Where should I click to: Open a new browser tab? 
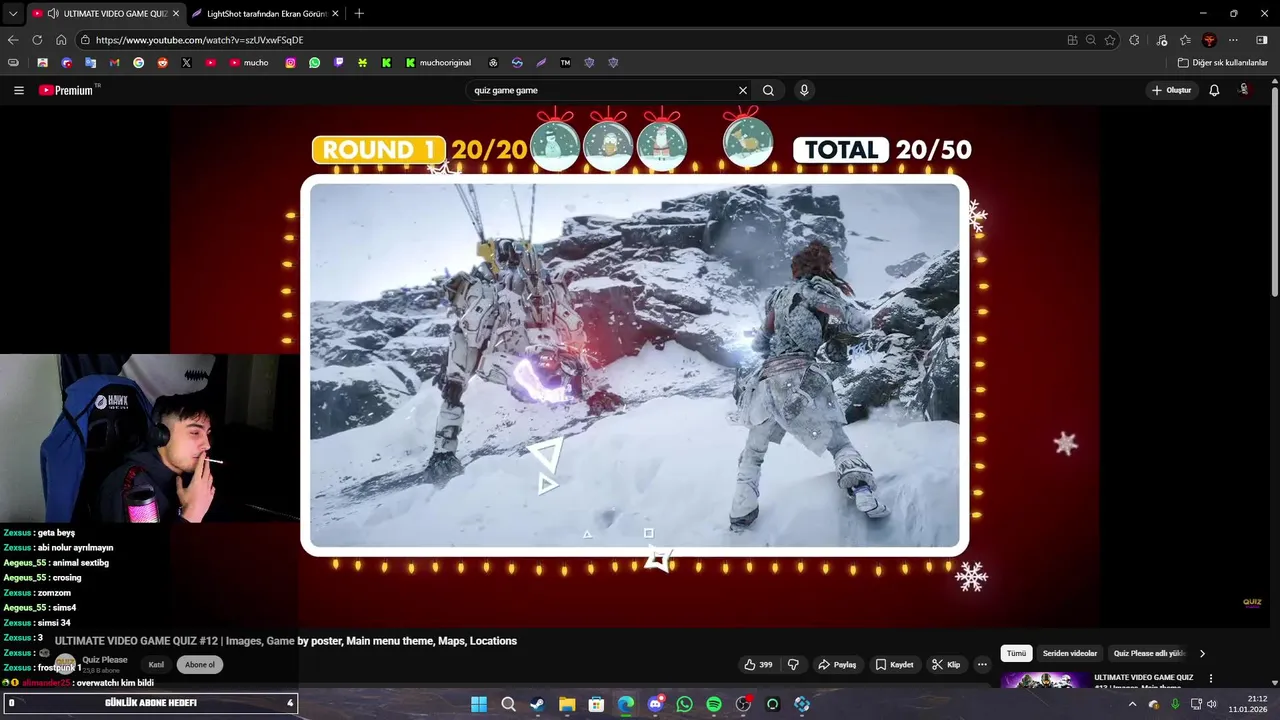[x=359, y=13]
